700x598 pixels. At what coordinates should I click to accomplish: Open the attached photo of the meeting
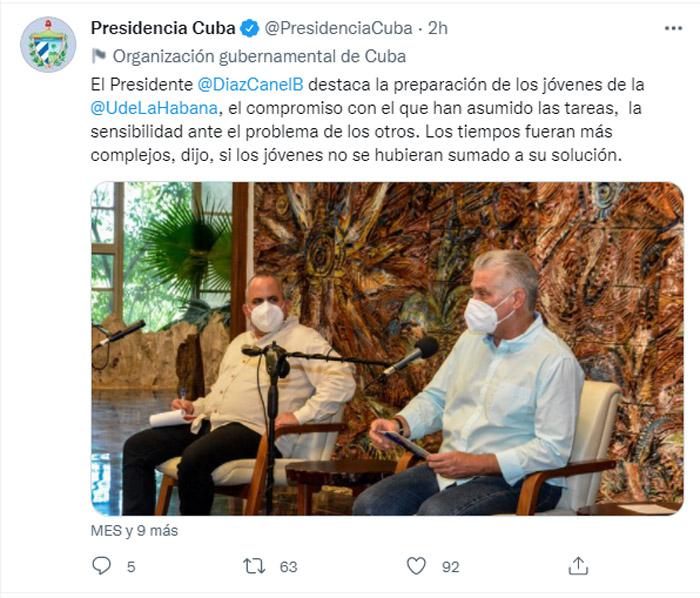(387, 349)
